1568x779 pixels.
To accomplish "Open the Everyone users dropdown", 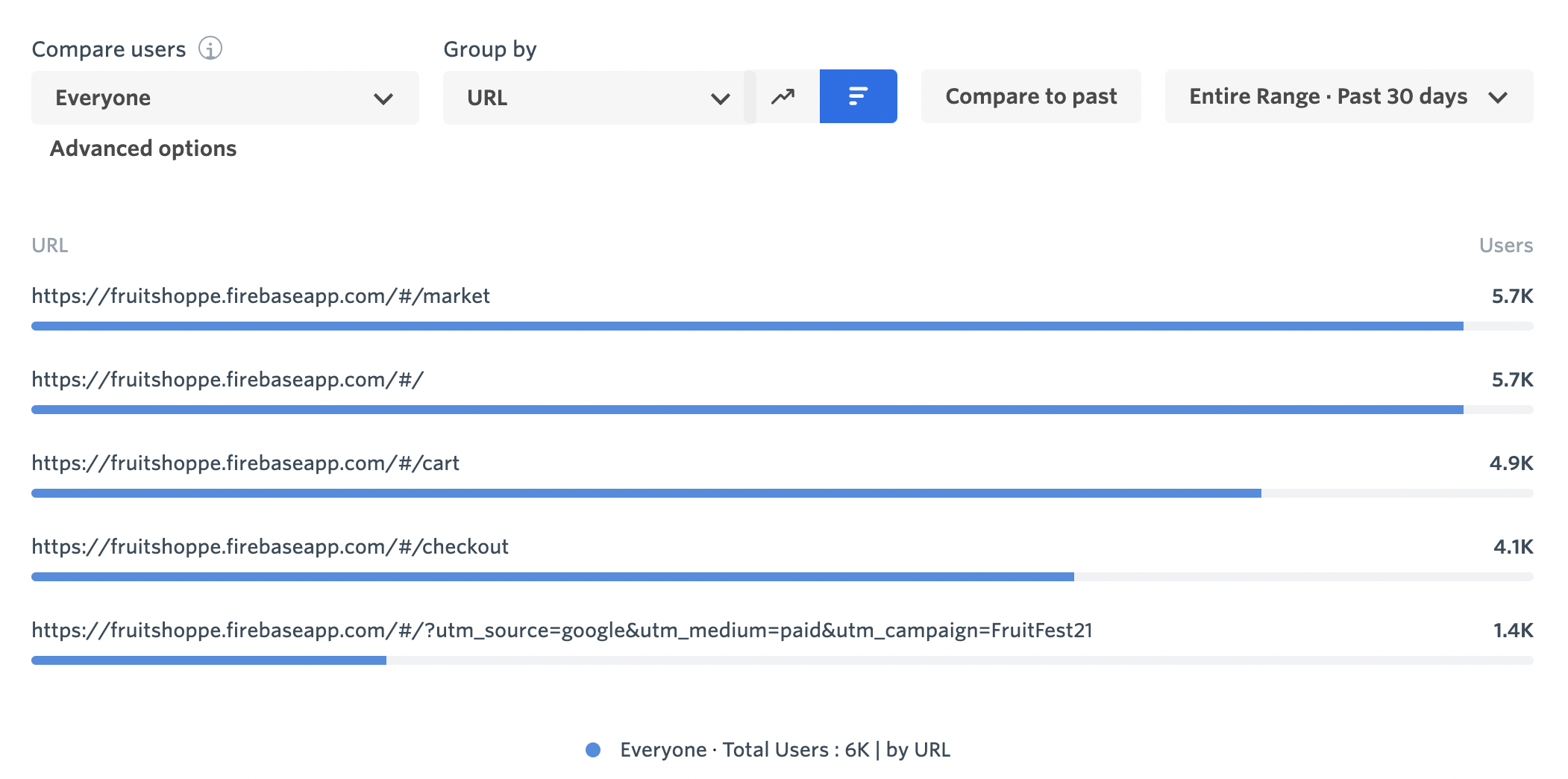I will (x=225, y=98).
